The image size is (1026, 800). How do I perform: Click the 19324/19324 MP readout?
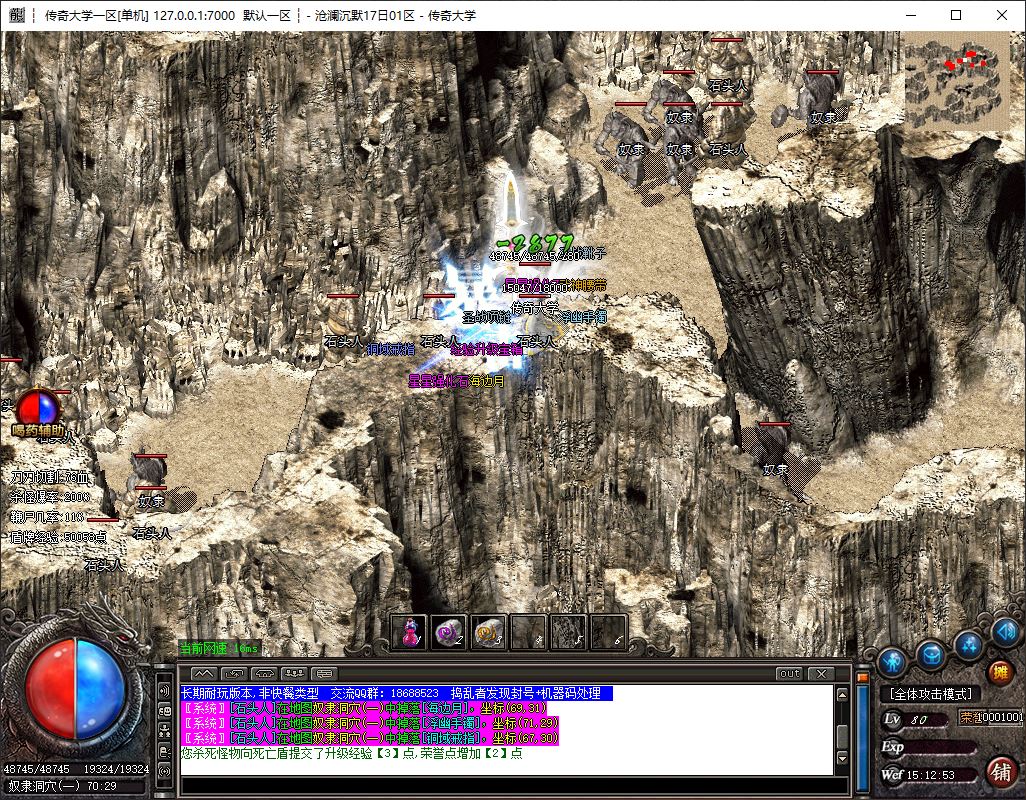click(116, 769)
